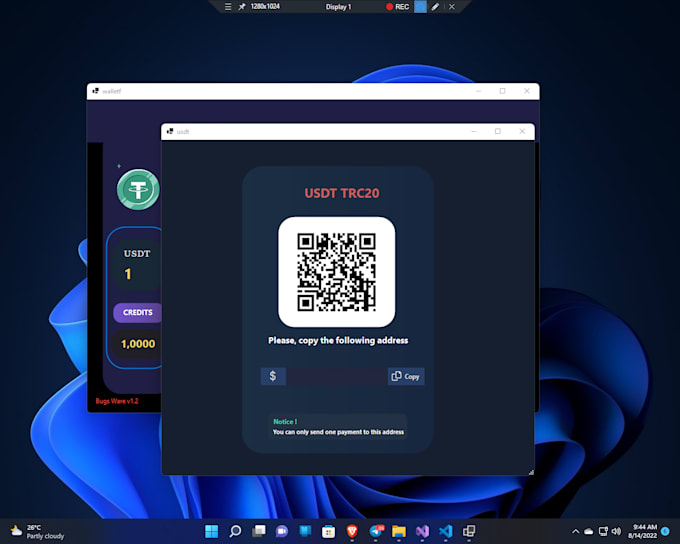Open the Windows Start menu
The image size is (680, 544).
click(x=212, y=531)
